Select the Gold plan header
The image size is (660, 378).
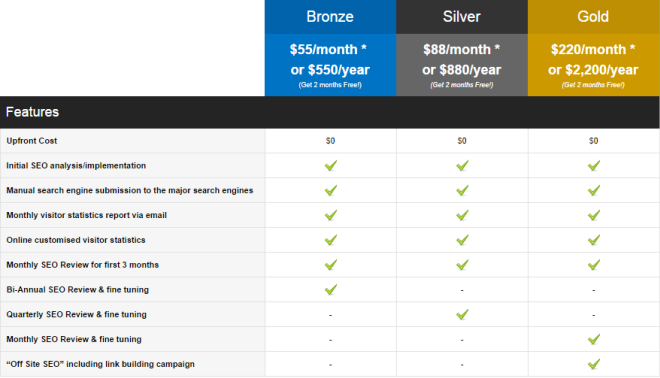(x=593, y=17)
